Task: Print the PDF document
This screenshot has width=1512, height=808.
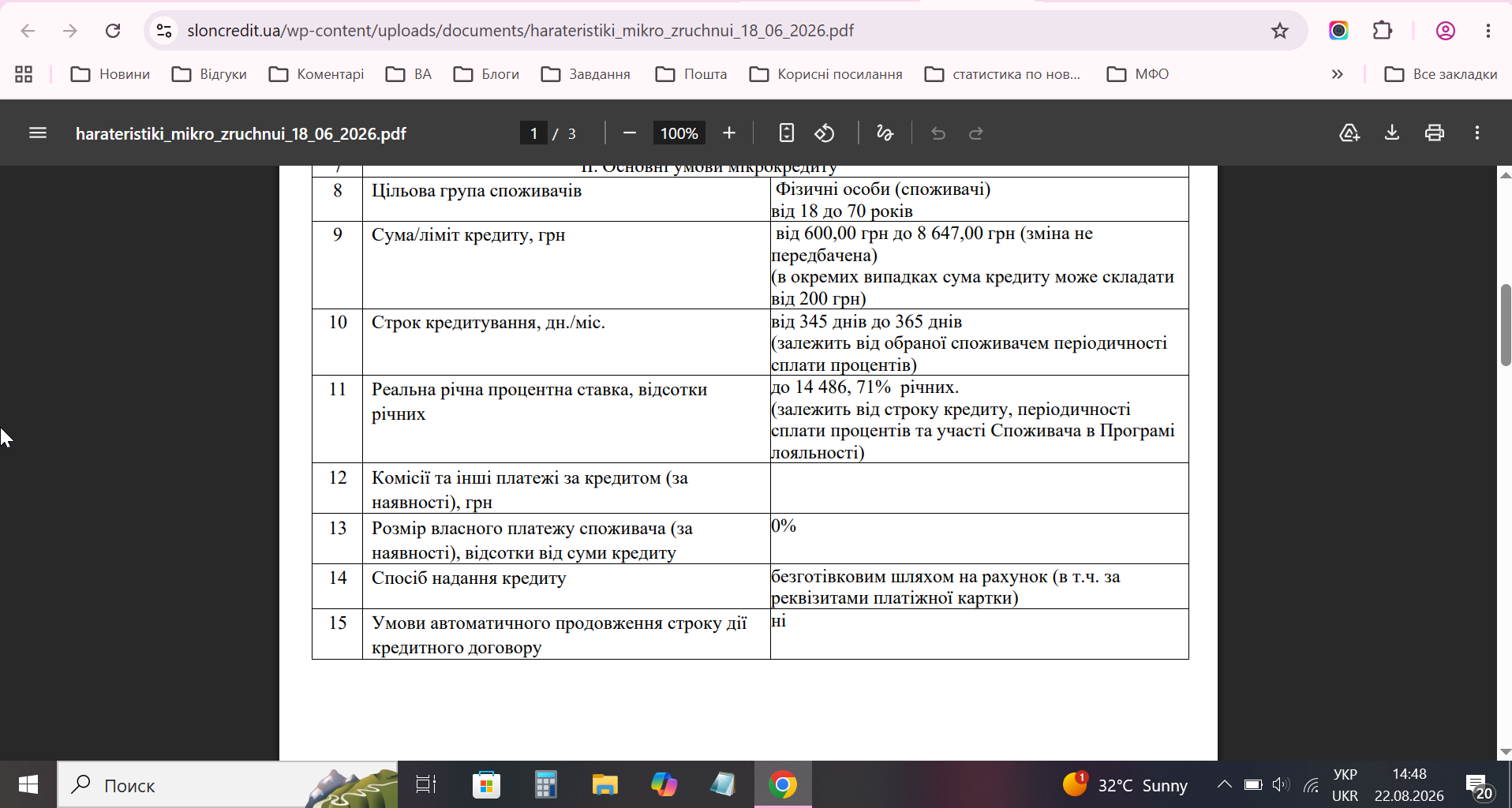Action: 1435,133
